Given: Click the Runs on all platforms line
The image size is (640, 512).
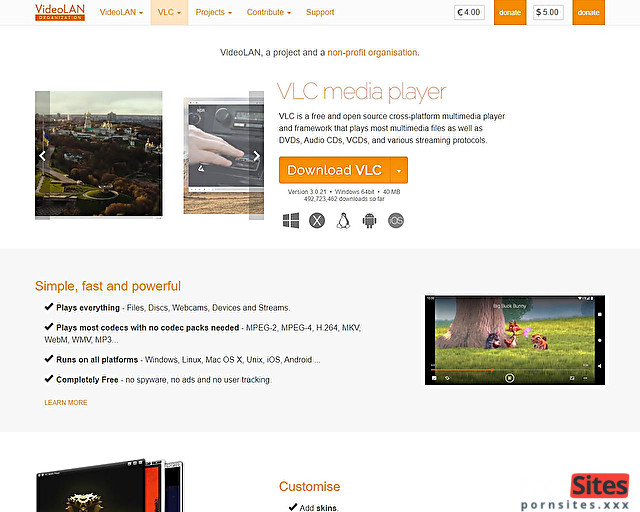Looking at the screenshot, I should click(x=182, y=359).
